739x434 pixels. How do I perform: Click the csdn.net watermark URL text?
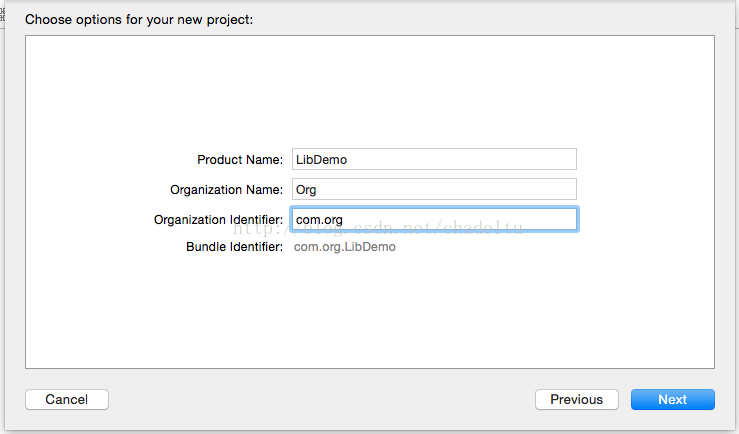378,228
